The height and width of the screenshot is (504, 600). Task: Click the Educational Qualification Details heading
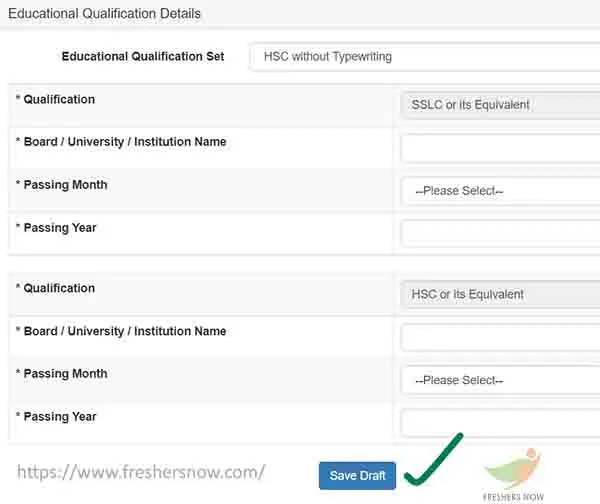pos(104,14)
